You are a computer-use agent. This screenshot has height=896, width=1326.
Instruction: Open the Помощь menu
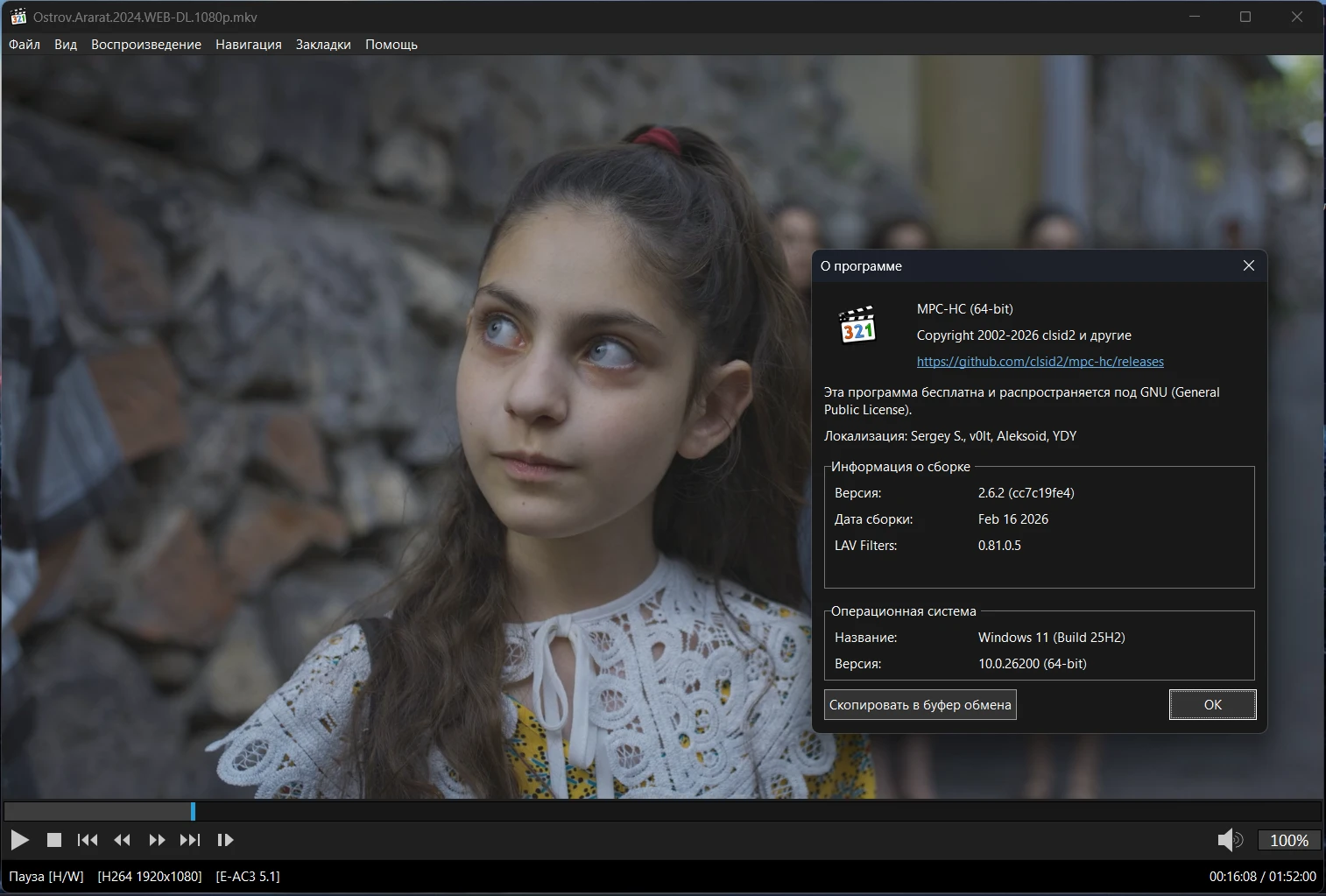pyautogui.click(x=391, y=45)
